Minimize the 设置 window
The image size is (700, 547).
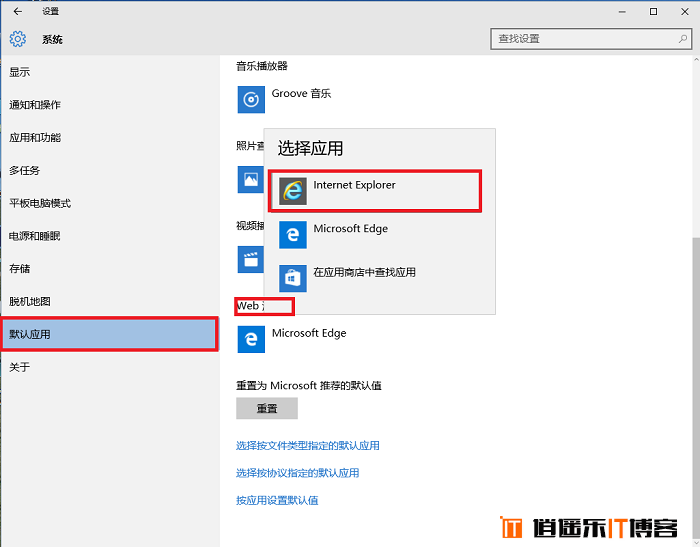tap(622, 12)
